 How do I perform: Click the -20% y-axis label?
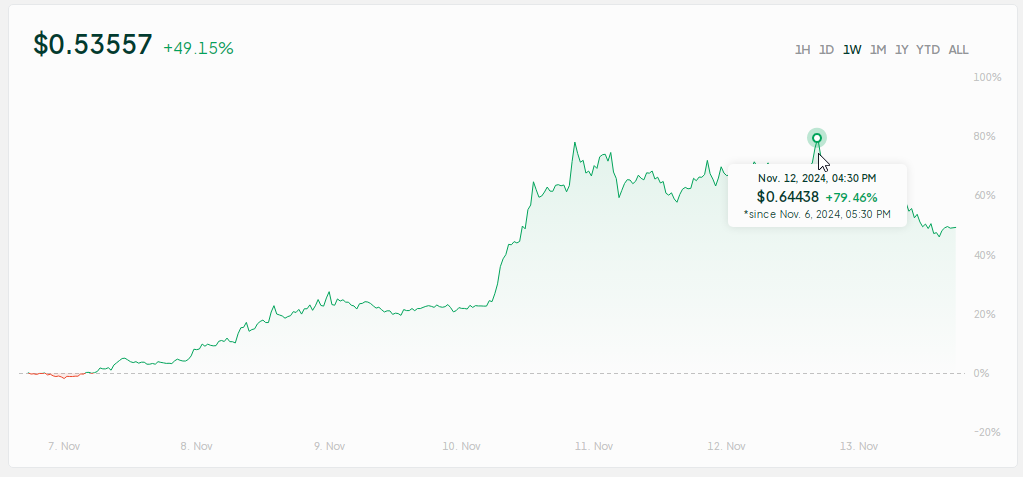(x=987, y=432)
